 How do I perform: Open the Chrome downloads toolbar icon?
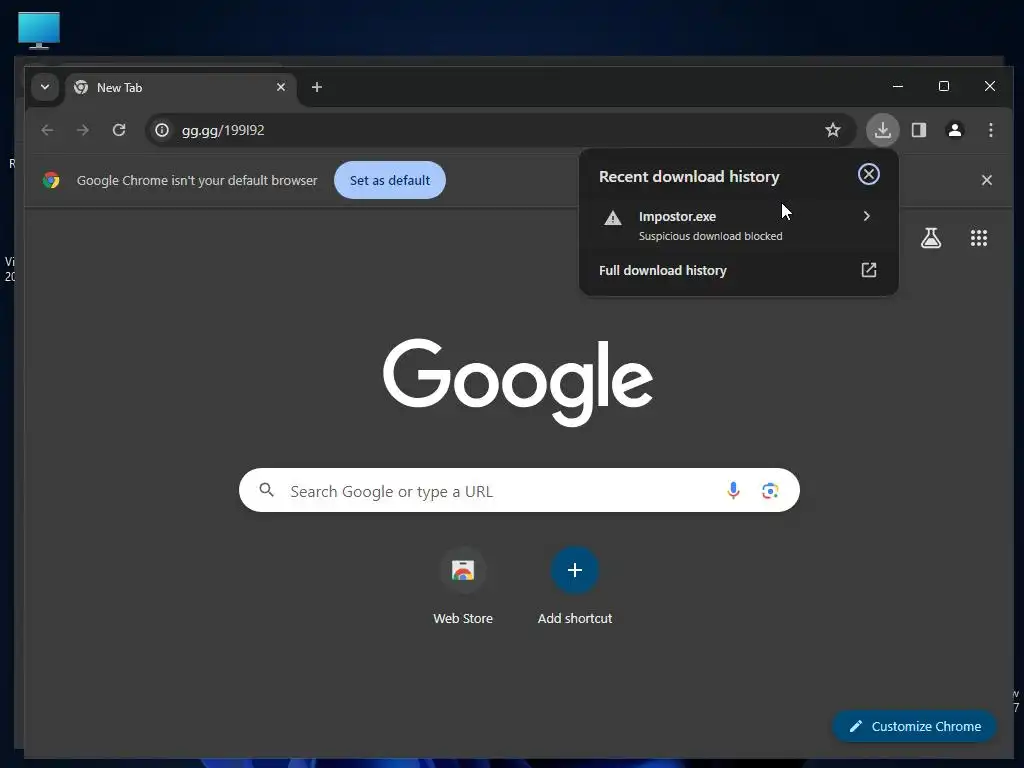pyautogui.click(x=882, y=130)
